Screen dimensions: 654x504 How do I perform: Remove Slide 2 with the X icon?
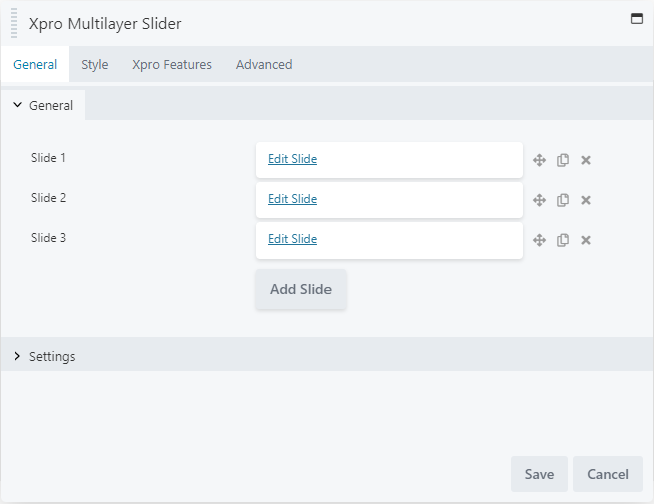586,200
